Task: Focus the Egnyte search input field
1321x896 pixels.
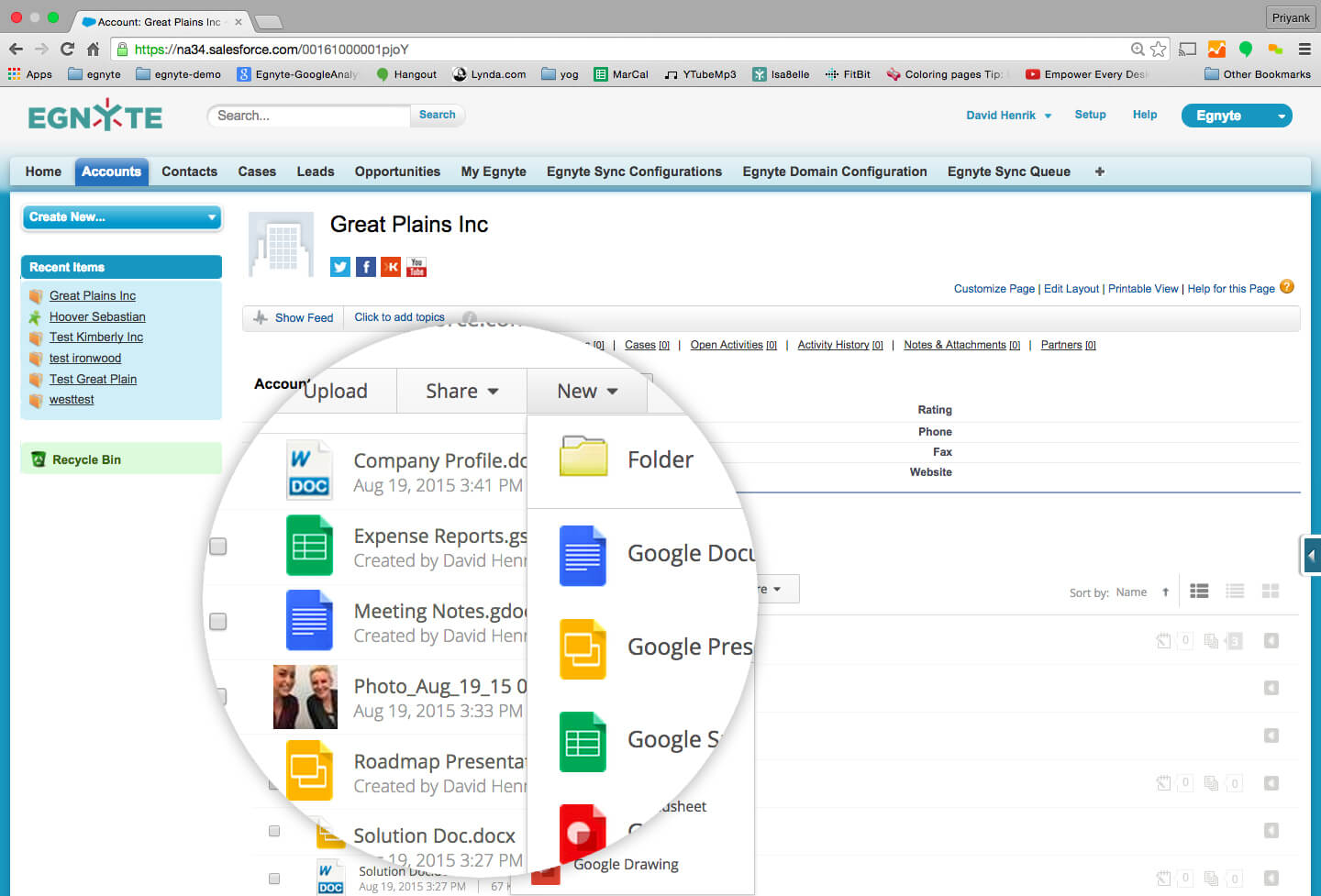Action: tap(309, 116)
